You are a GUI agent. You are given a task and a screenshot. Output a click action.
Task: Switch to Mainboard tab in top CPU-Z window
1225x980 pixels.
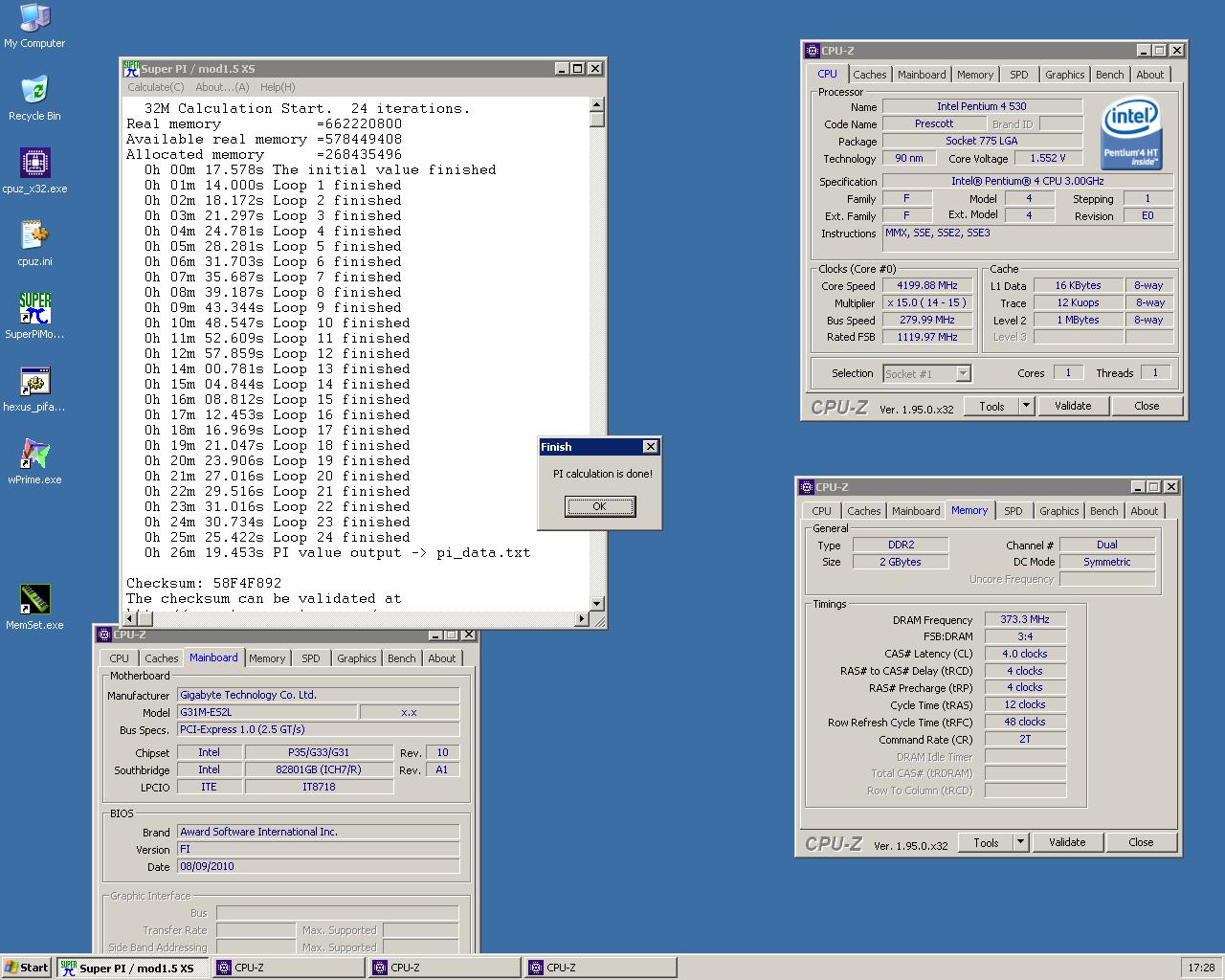tap(922, 75)
